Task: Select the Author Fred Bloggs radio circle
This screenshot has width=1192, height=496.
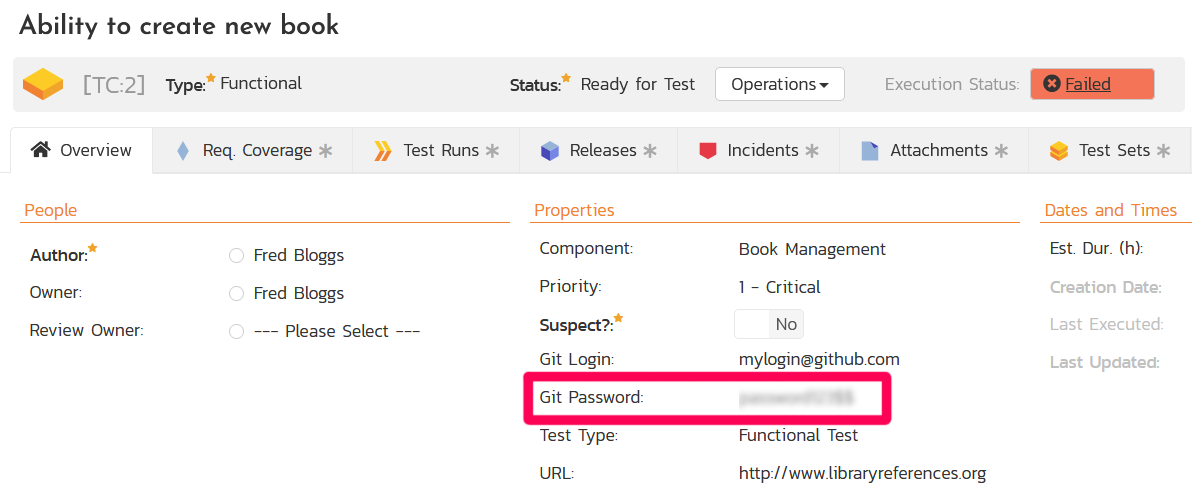Action: pos(236,256)
